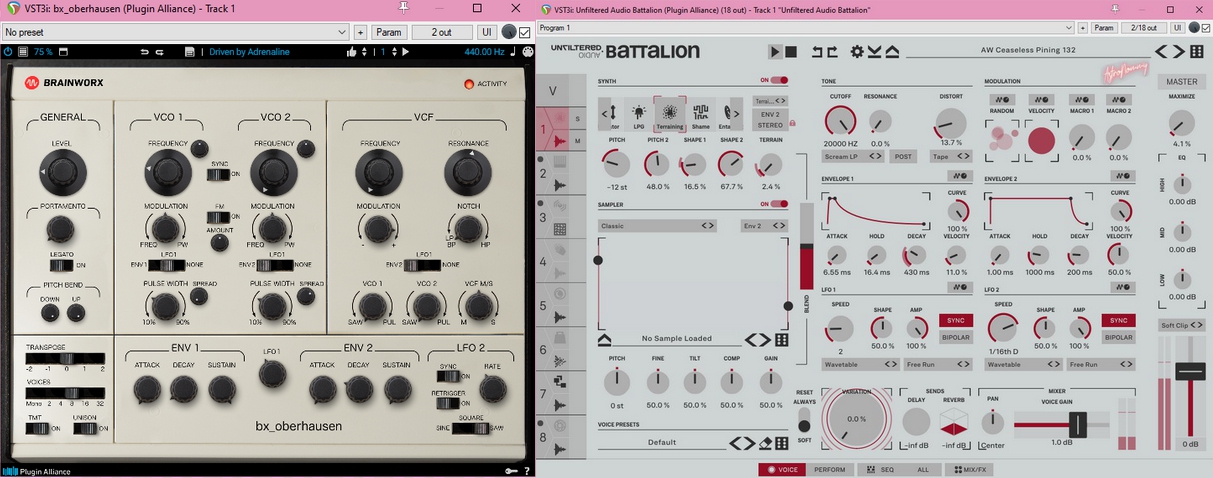Open voice presets grid browser
Image resolution: width=1213 pixels, height=478 pixels.
[x=782, y=442]
